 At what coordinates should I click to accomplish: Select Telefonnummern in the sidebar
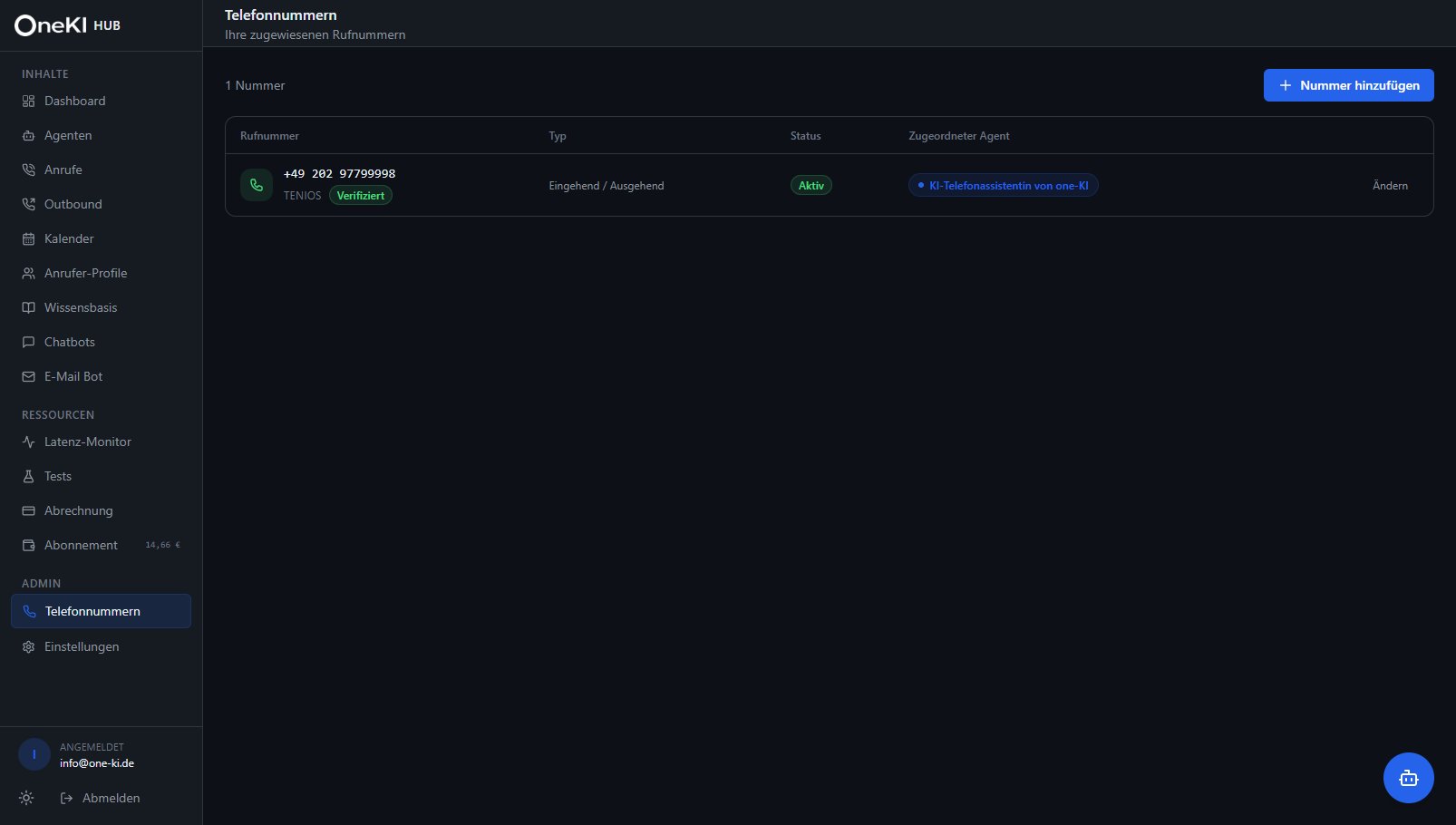tap(101, 611)
